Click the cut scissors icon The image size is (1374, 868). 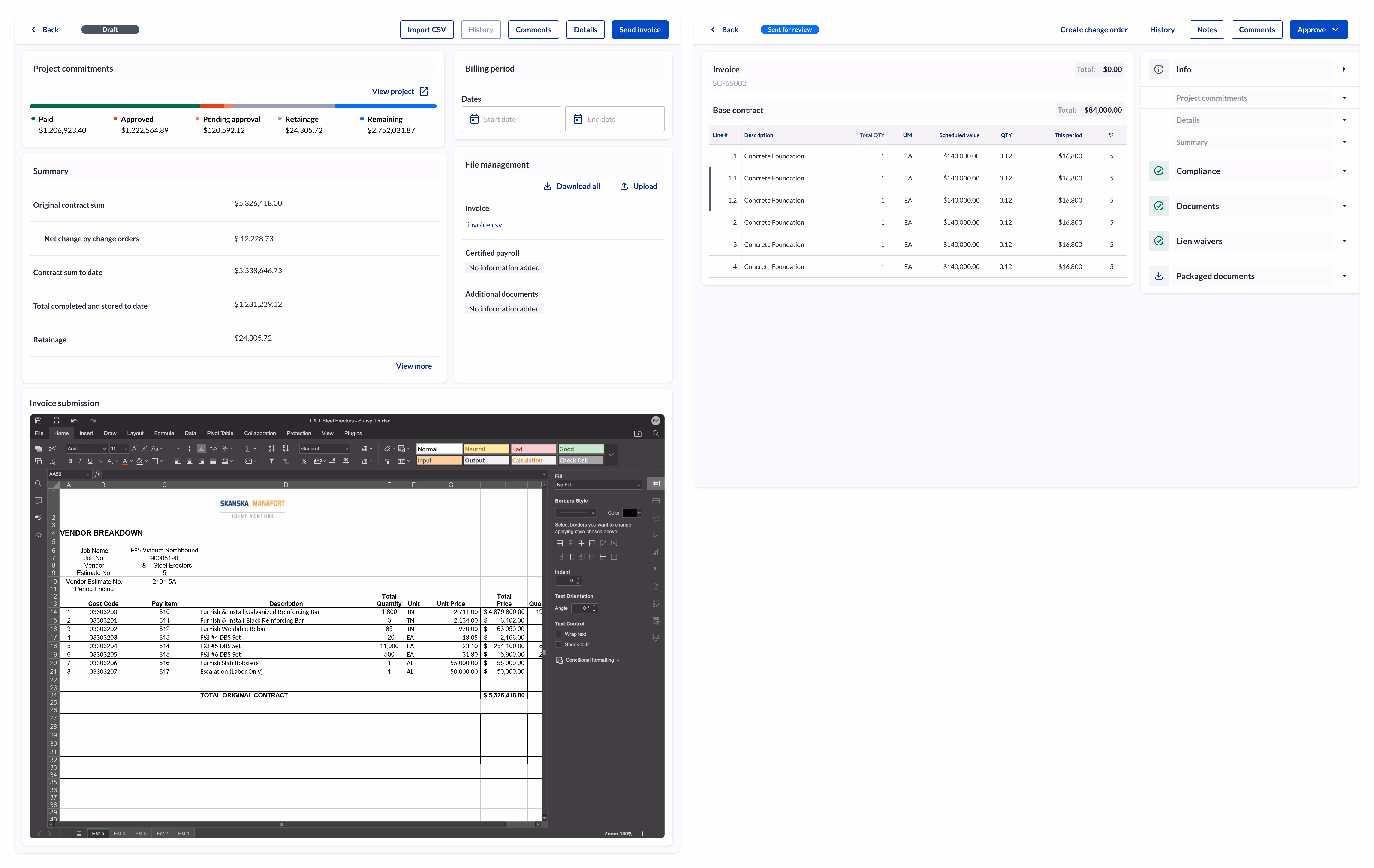pos(52,448)
